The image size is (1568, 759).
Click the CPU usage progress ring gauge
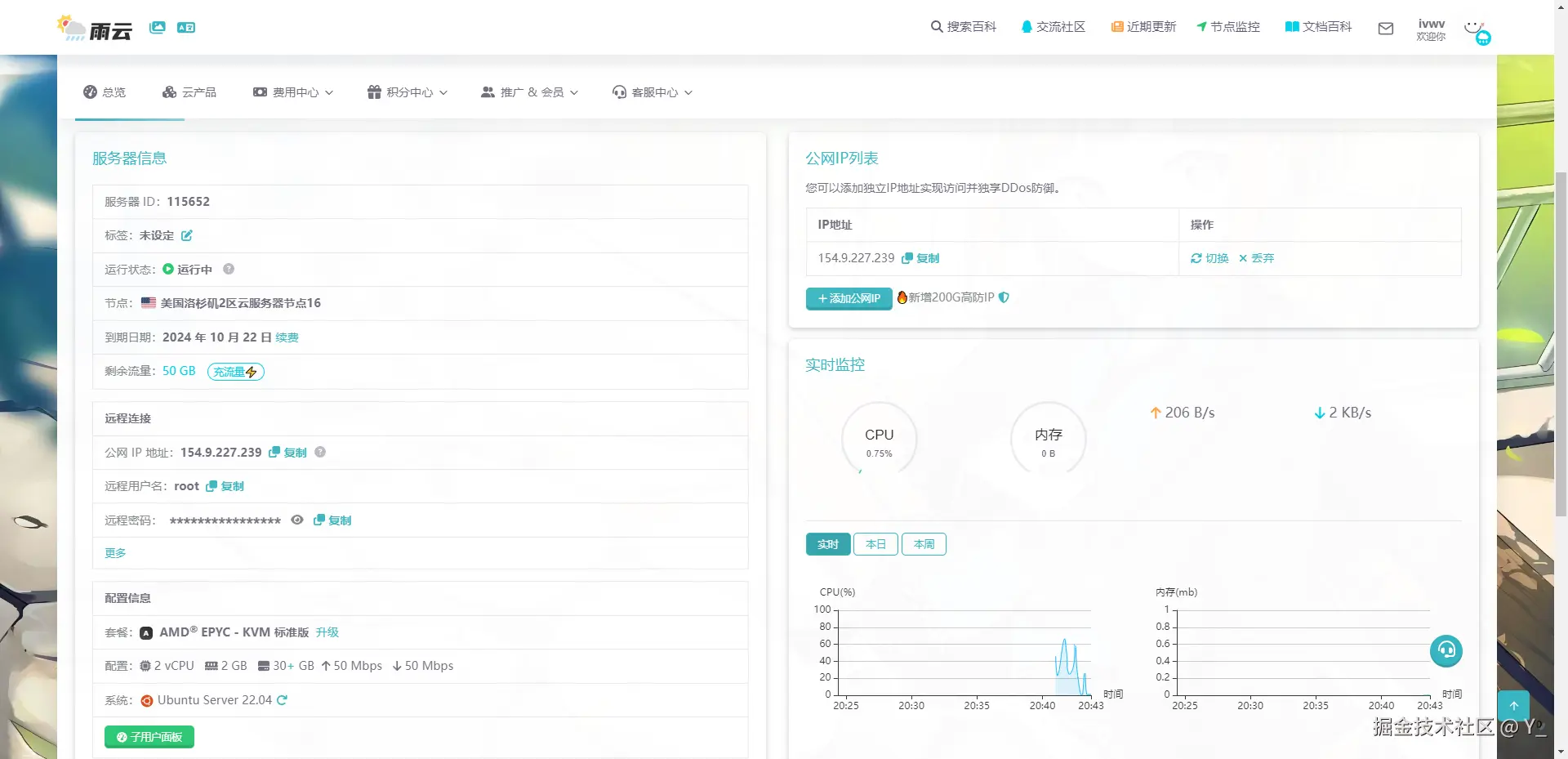pyautogui.click(x=880, y=439)
